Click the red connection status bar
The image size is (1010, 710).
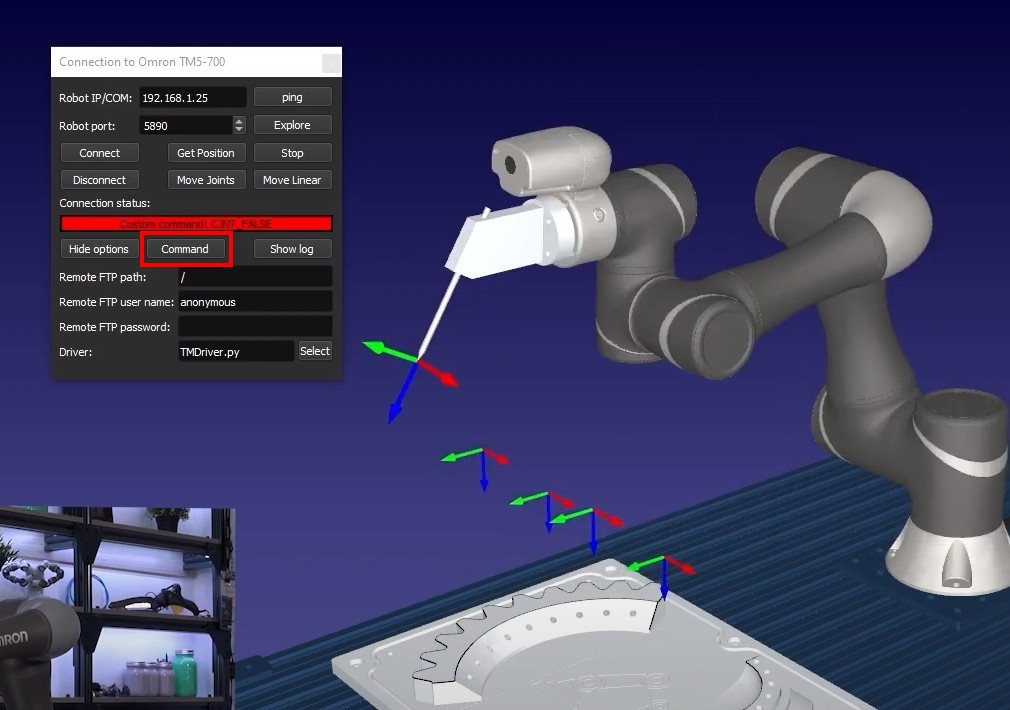[196, 224]
